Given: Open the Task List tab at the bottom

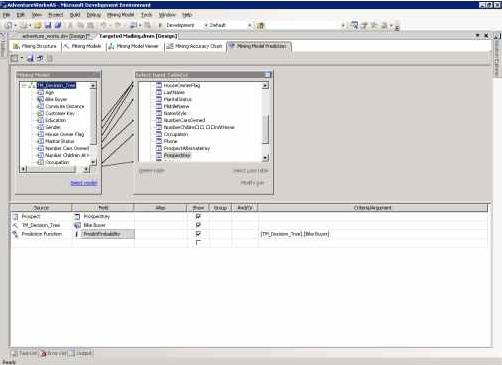Looking at the screenshot, I should pos(24,353).
